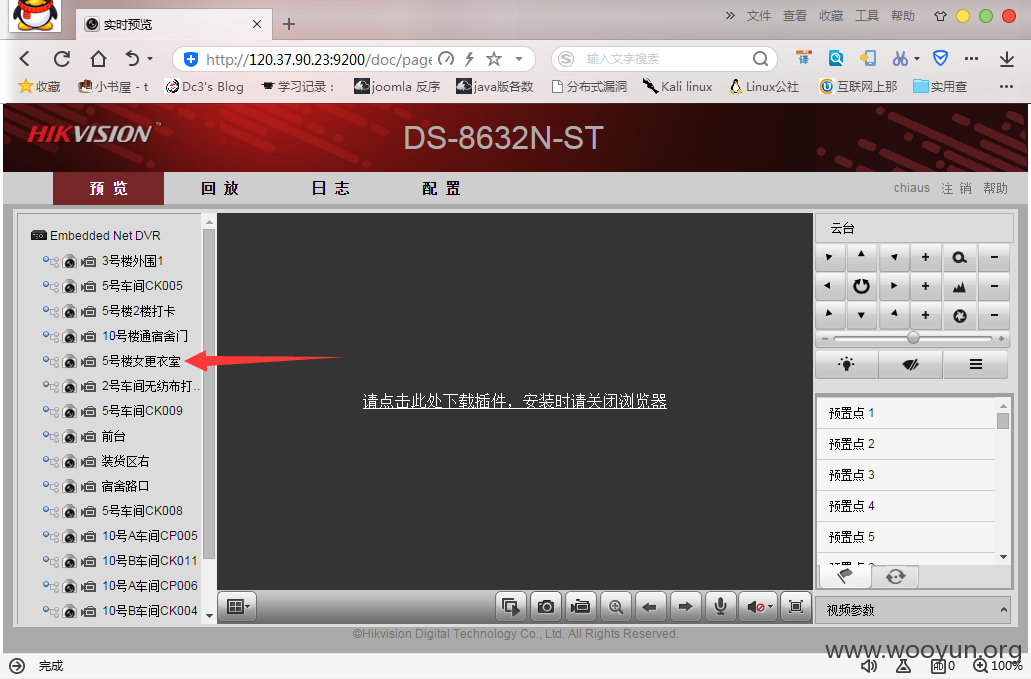Move PTZ camera down
The image size is (1031, 679).
861,316
